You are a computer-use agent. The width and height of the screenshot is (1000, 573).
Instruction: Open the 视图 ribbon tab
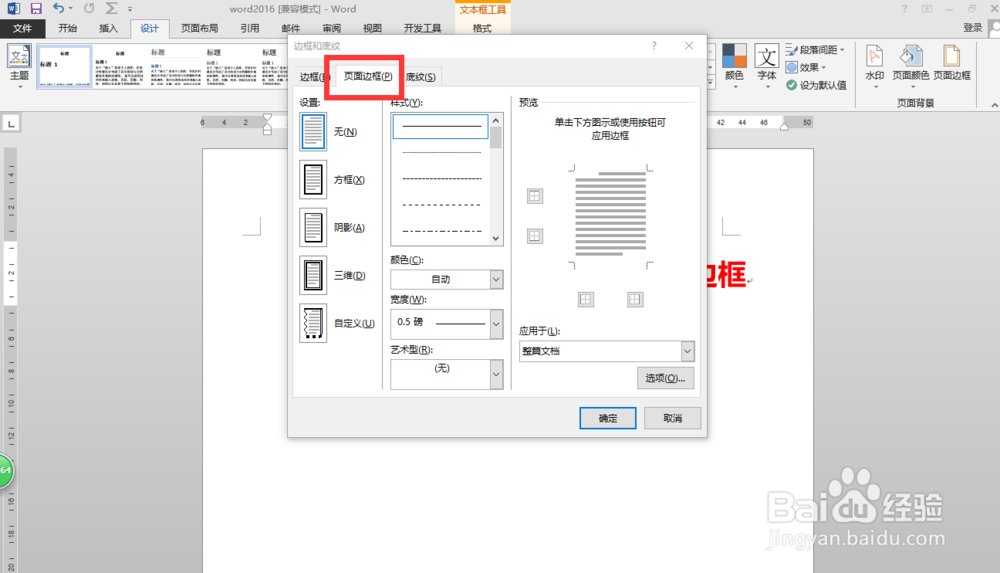pyautogui.click(x=372, y=28)
